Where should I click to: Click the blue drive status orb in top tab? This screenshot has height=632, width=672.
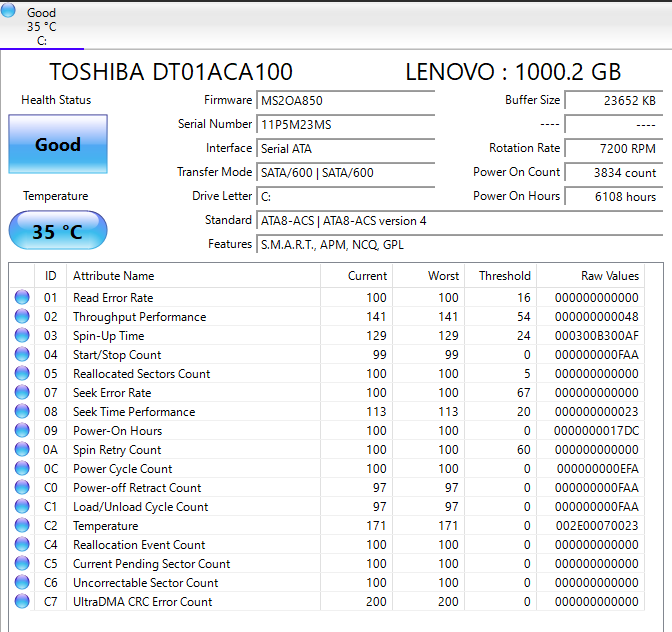tap(8, 10)
